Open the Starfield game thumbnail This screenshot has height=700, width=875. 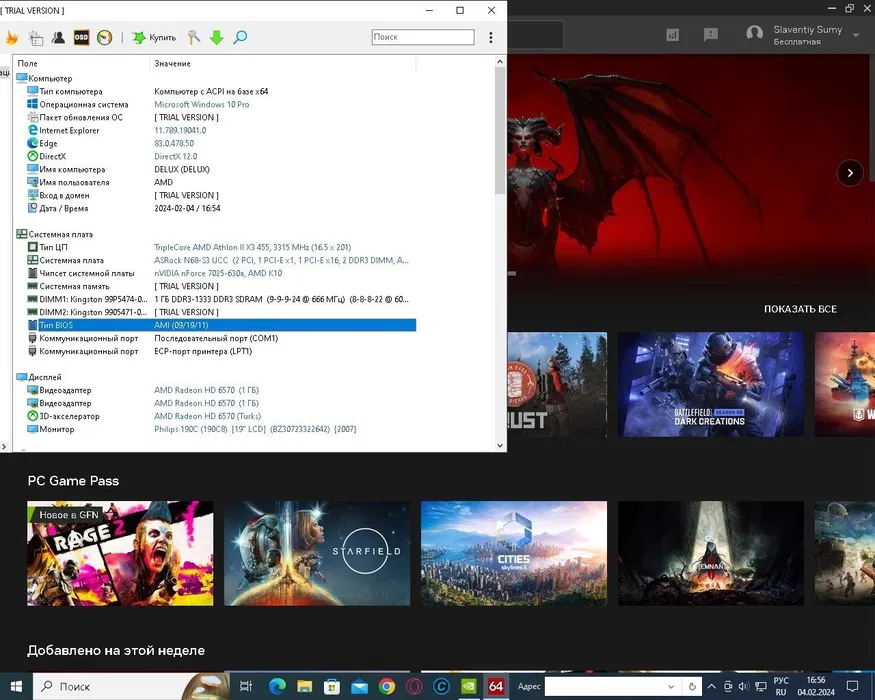317,553
